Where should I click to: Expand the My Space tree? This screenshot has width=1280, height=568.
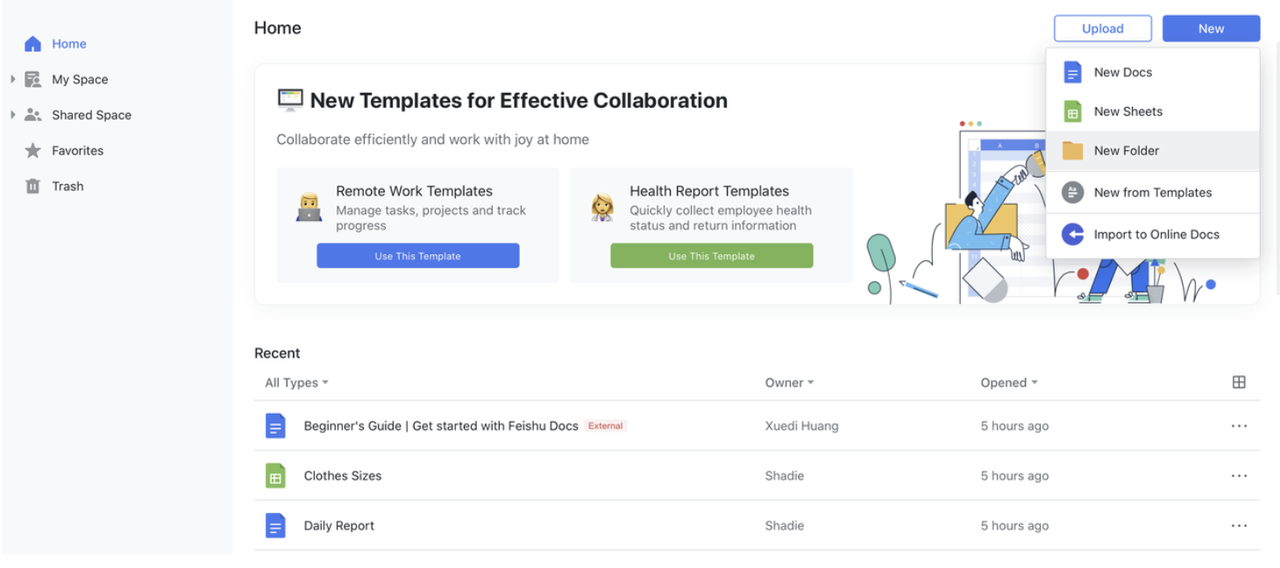click(x=13, y=79)
